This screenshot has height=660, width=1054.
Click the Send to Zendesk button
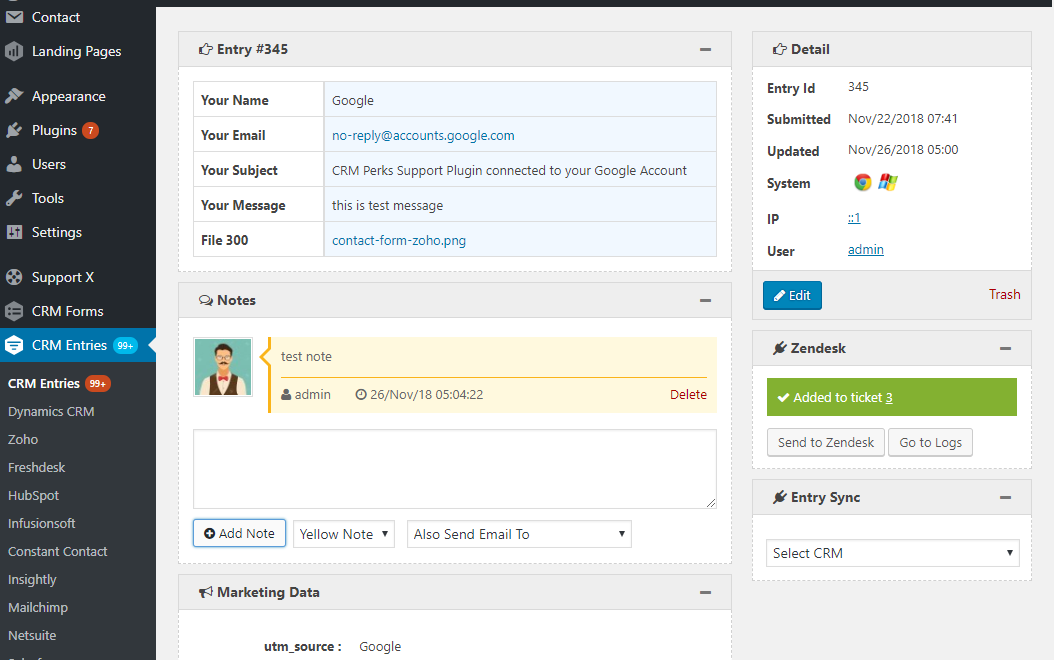pos(825,442)
